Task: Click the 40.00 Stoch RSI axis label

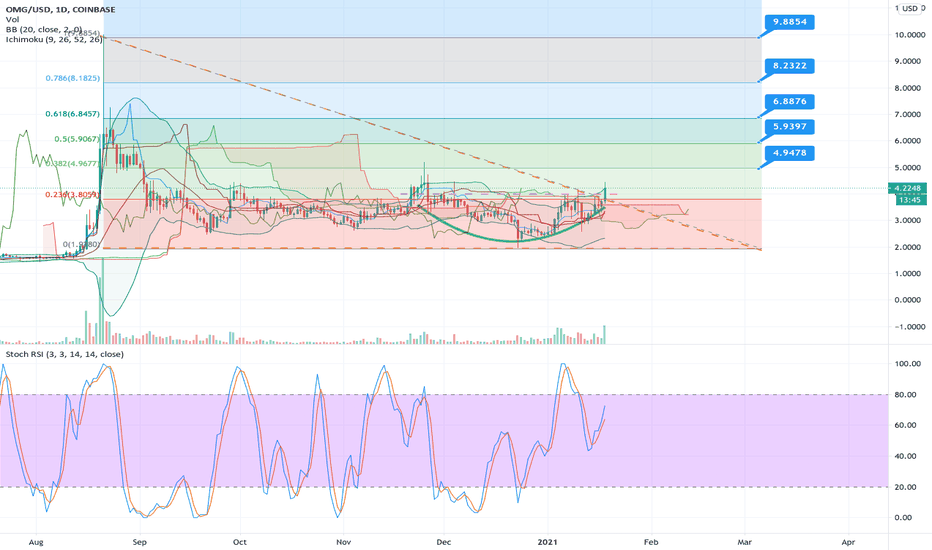Action: click(x=903, y=456)
